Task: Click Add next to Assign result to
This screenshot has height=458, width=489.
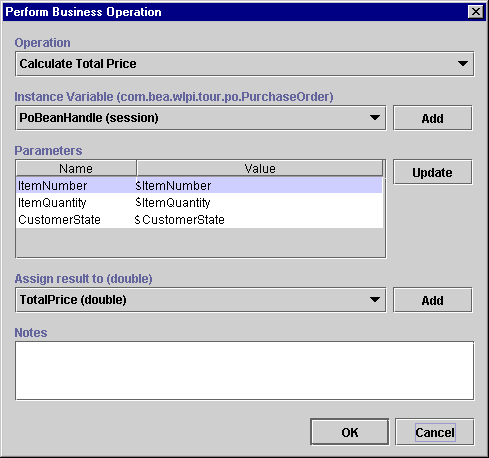Action: pyautogui.click(x=433, y=300)
